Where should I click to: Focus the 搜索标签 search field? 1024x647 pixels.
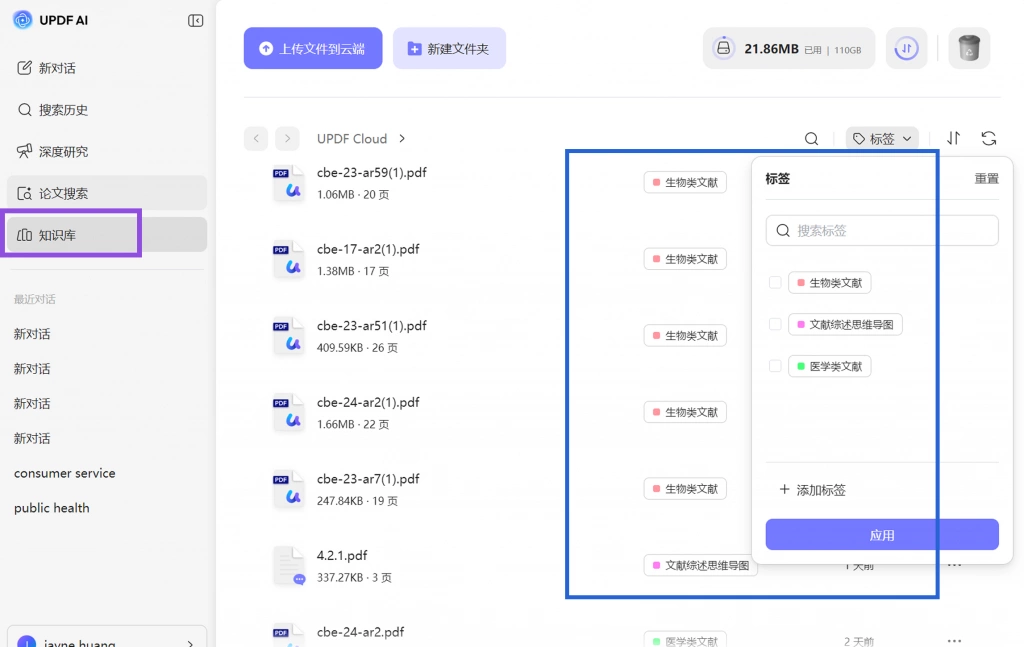pyautogui.click(x=882, y=230)
